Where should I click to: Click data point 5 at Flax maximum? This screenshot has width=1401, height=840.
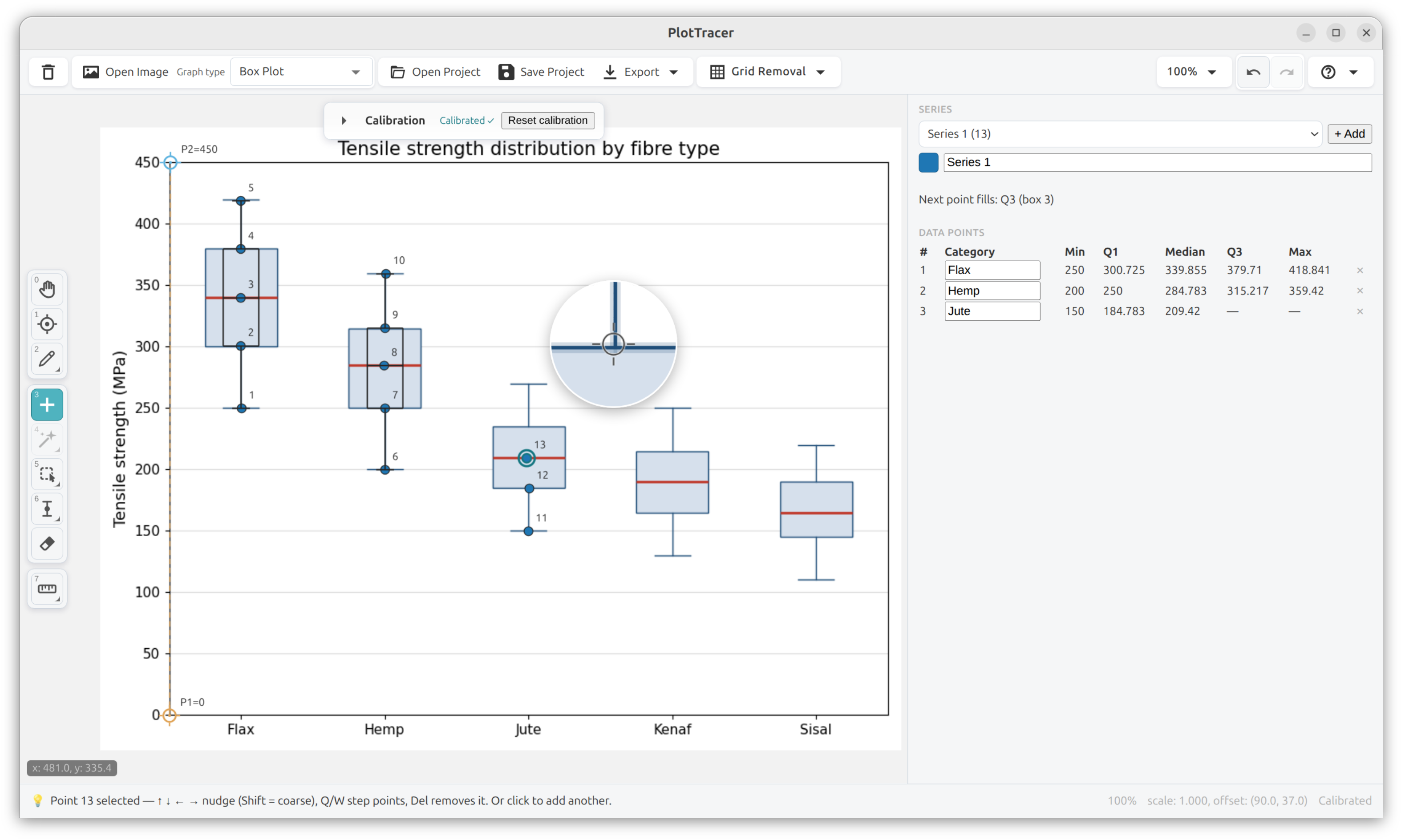[241, 200]
